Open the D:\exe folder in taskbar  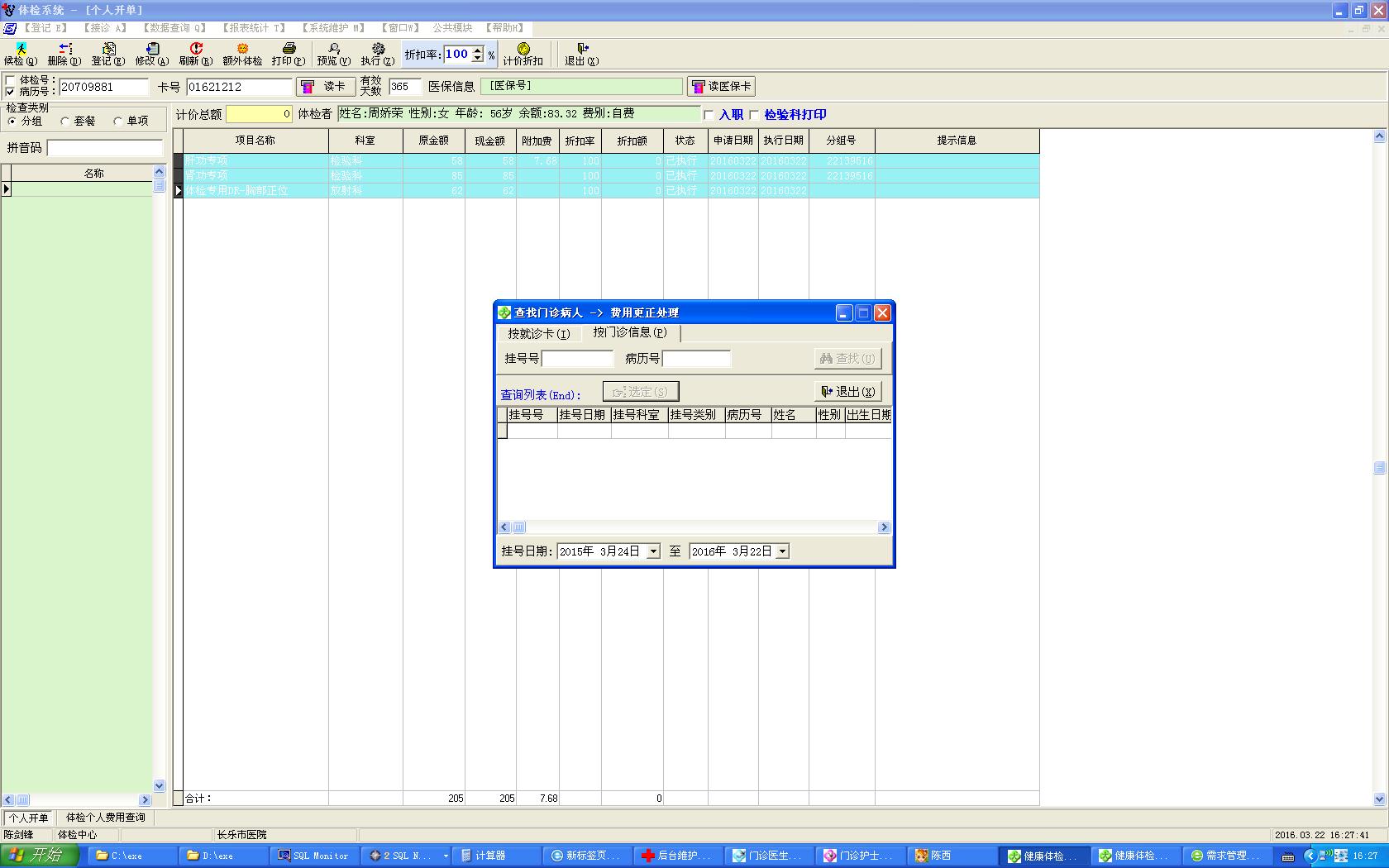pos(222,856)
